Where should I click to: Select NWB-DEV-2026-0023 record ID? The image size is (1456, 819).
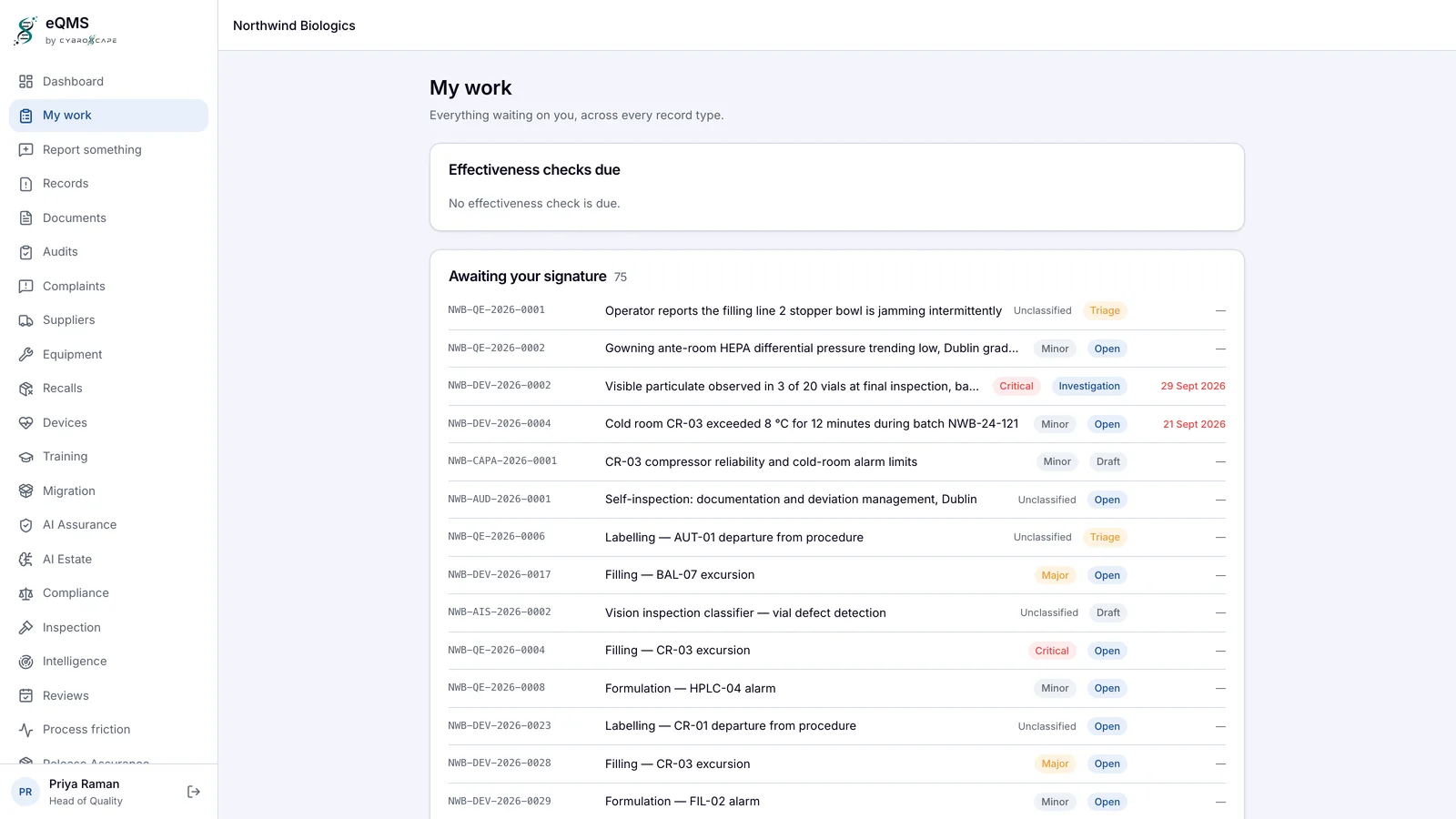(499, 726)
